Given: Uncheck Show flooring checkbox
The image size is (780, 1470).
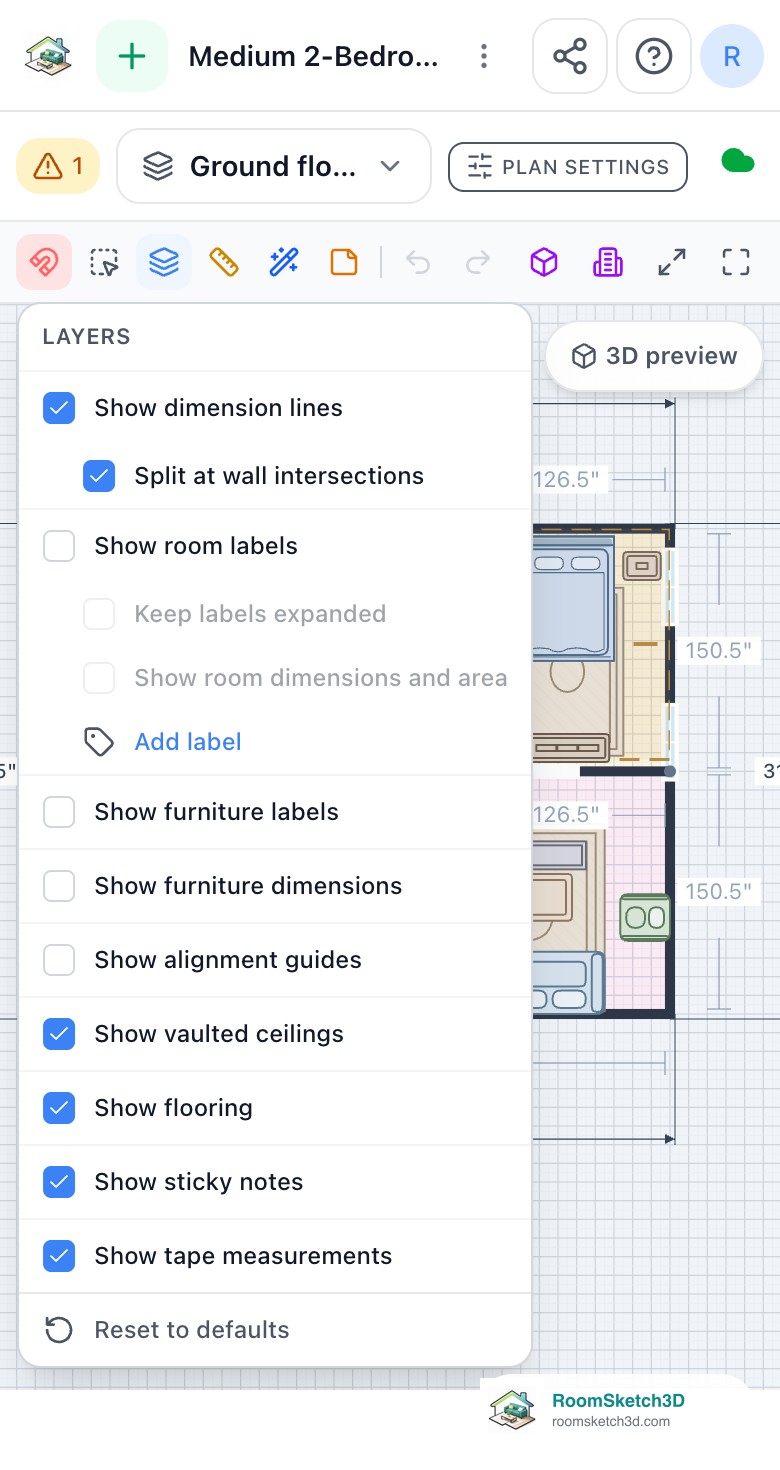Looking at the screenshot, I should click(59, 1108).
